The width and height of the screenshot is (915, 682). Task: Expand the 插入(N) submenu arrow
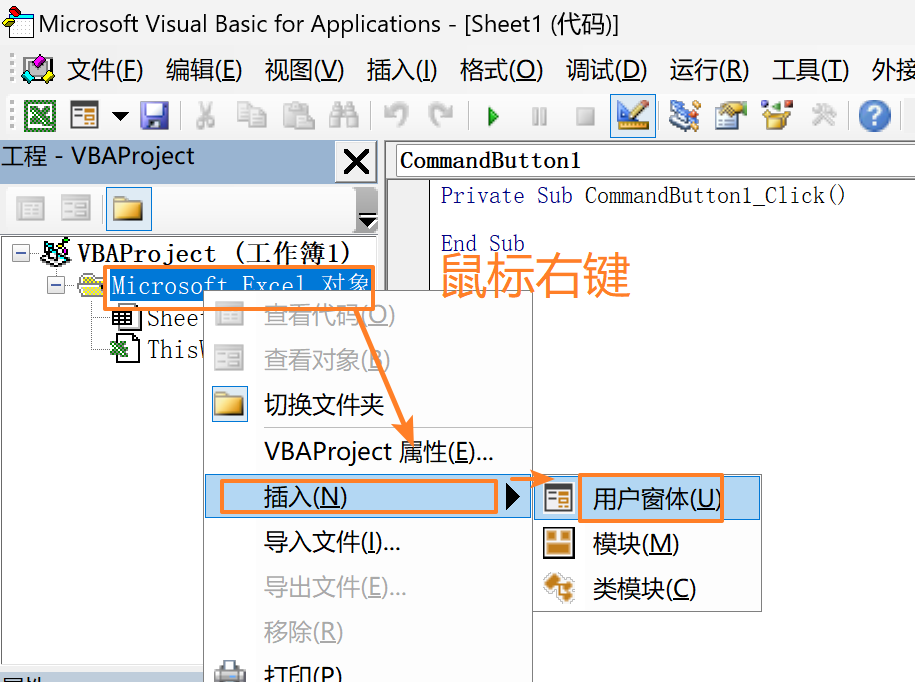pos(512,497)
